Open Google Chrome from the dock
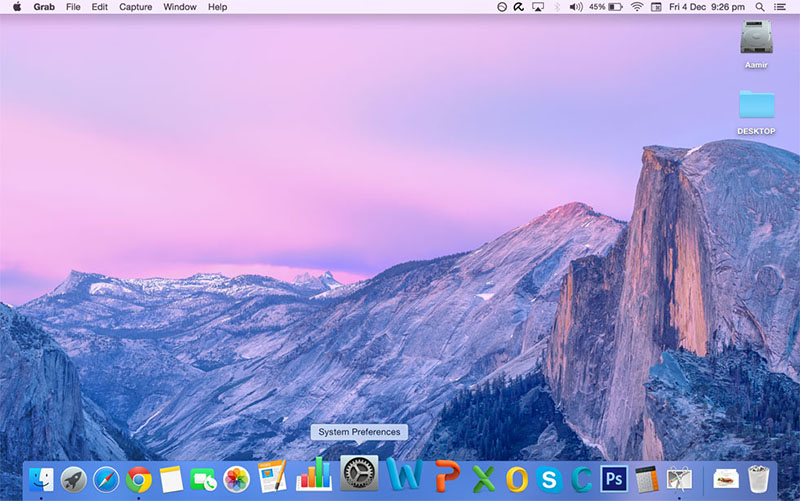This screenshot has width=800, height=501. point(139,480)
